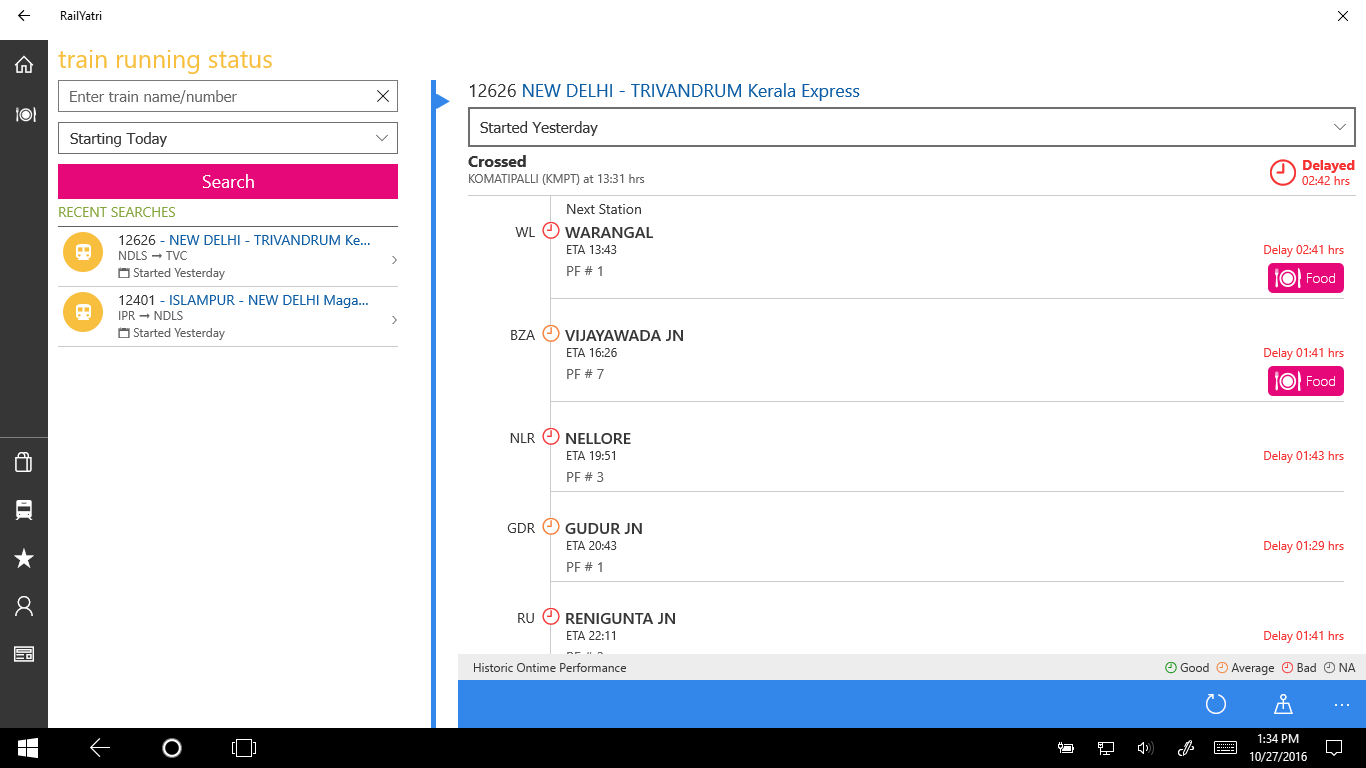Click the VIJAYAWADA JN clock icon
The height and width of the screenshot is (768, 1366).
click(551, 333)
